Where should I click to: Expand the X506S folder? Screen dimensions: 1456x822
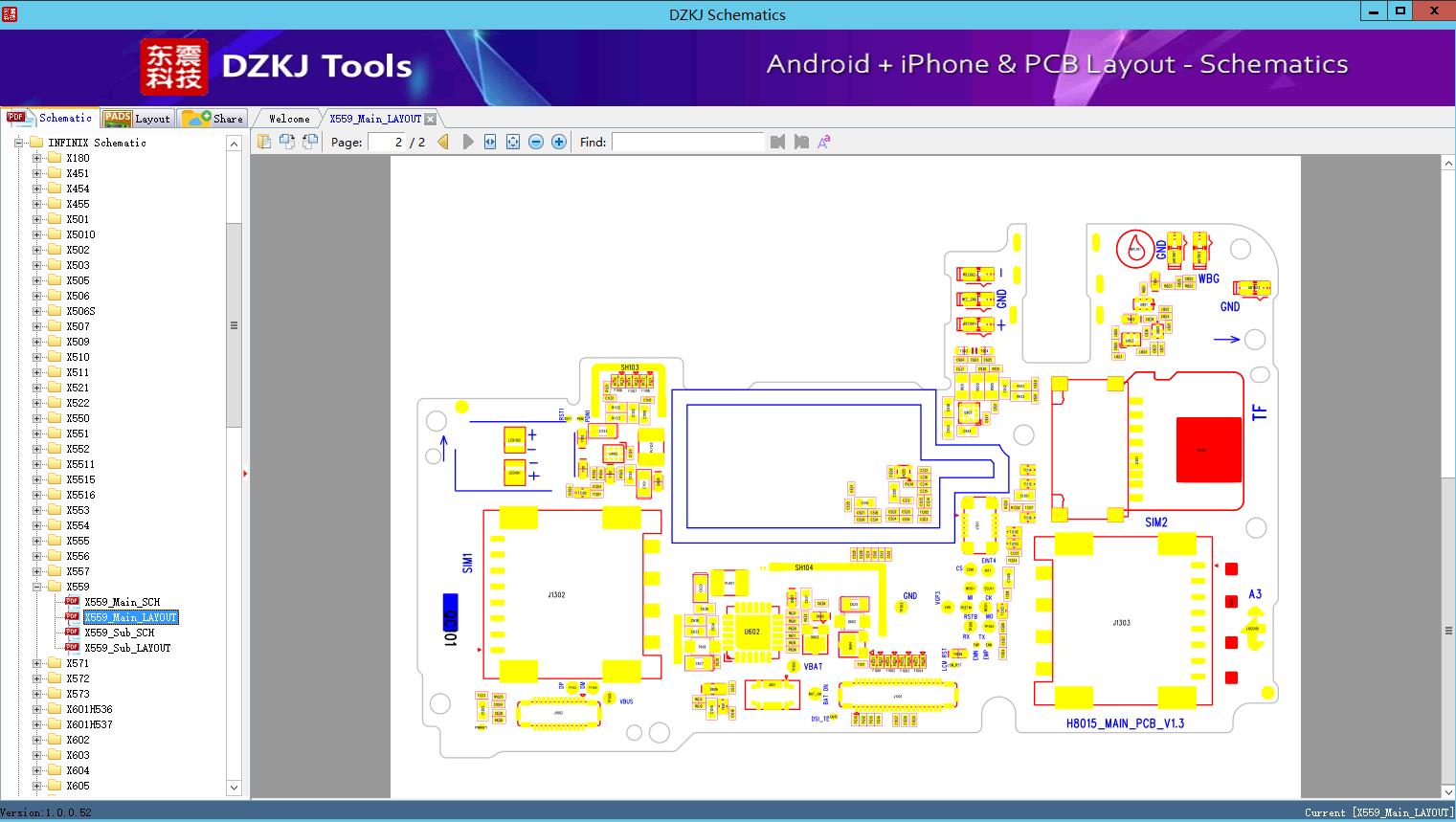37,311
